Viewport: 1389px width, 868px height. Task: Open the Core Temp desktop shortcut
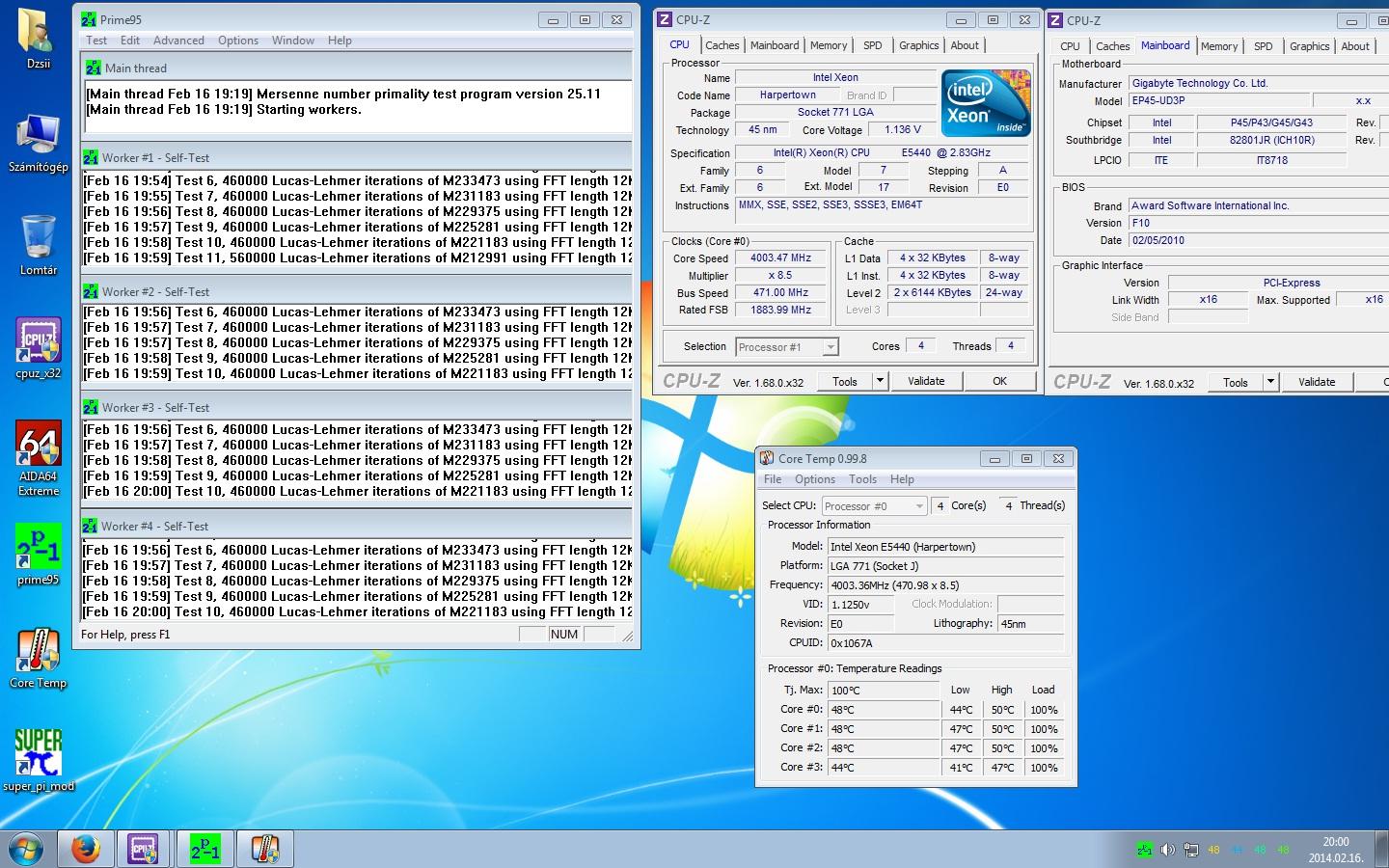point(39,652)
